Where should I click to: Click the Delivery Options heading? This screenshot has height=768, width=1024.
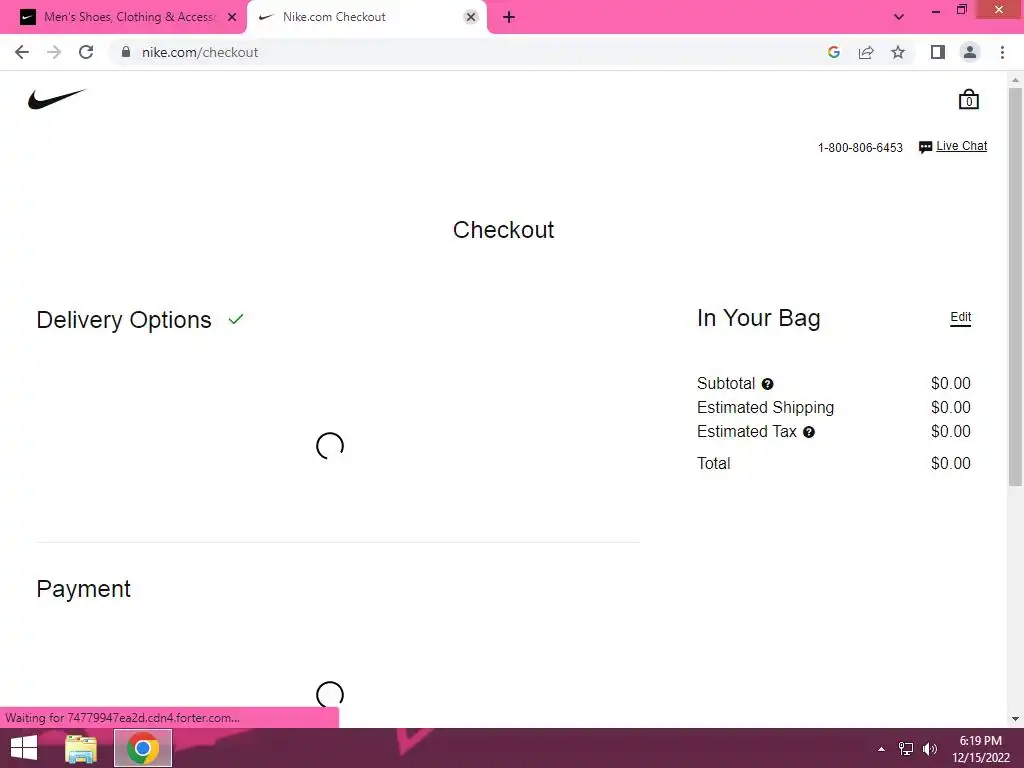point(124,320)
